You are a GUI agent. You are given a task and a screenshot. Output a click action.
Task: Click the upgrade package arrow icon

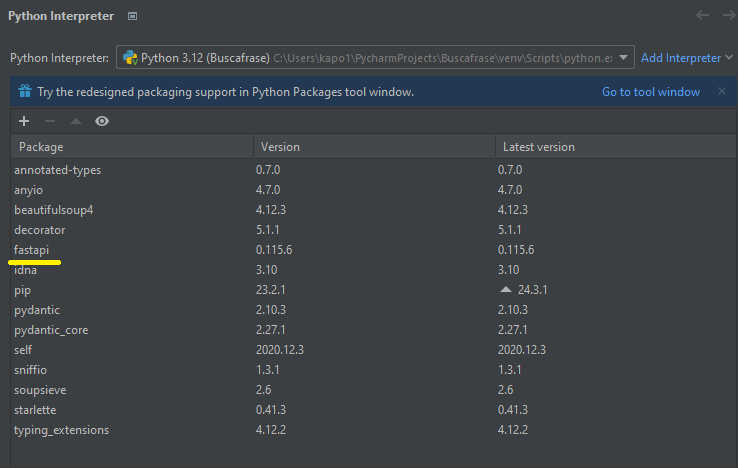[76, 121]
